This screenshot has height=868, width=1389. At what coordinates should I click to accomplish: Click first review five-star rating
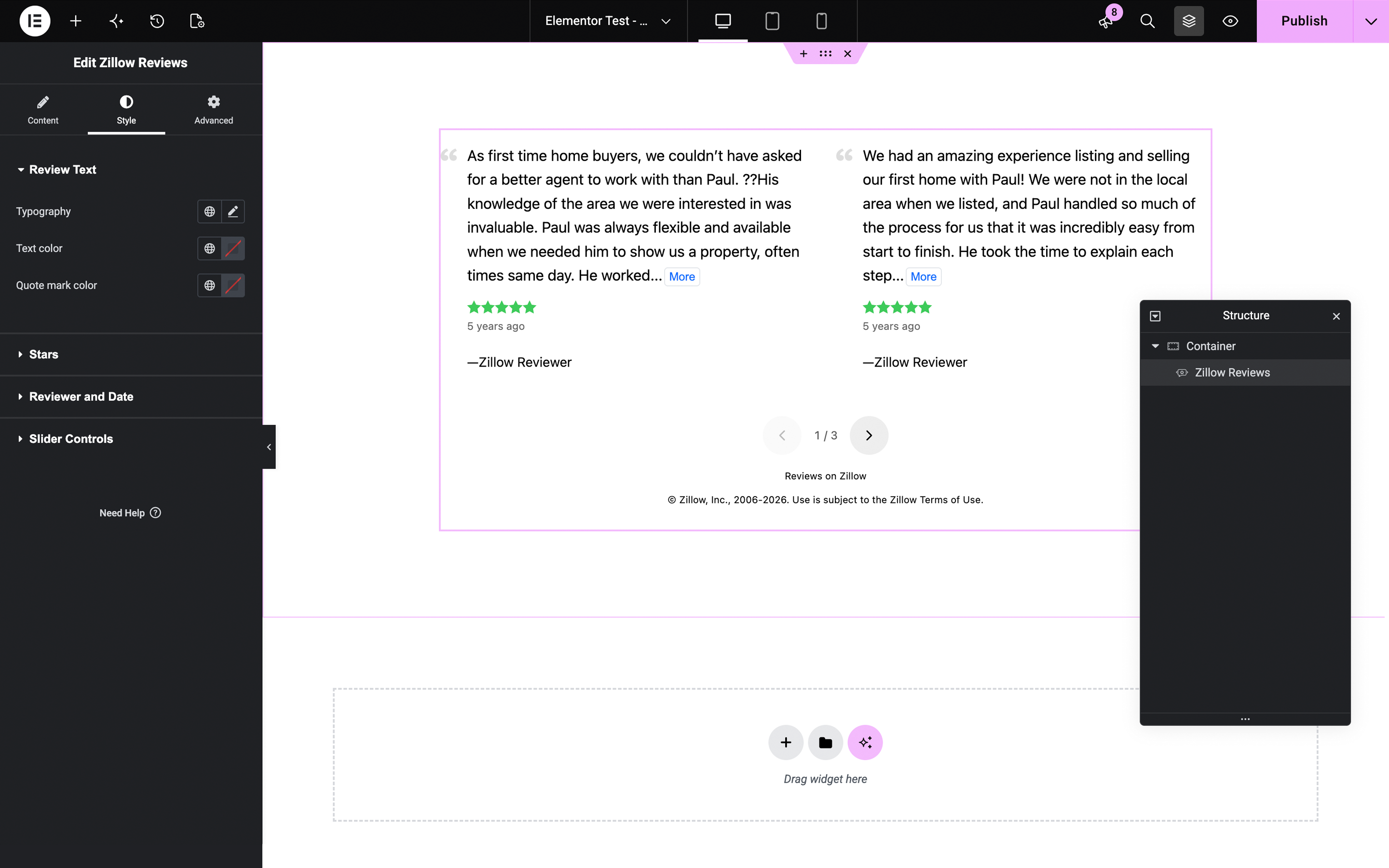click(502, 307)
